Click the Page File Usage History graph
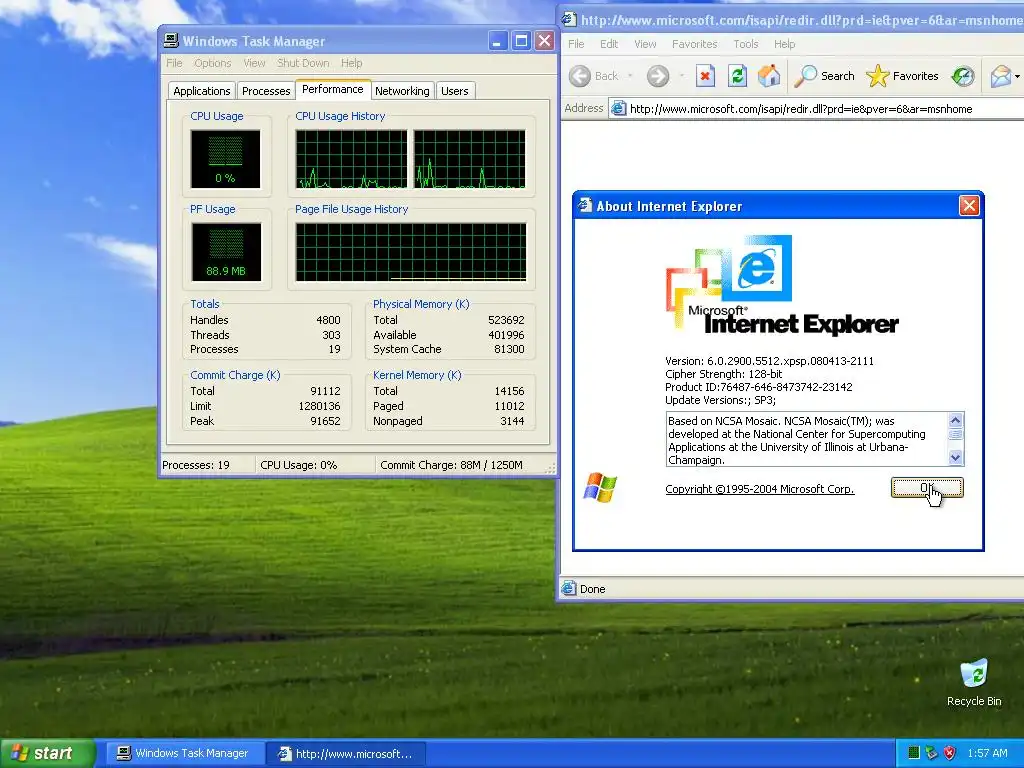The image size is (1024, 768). (411, 252)
